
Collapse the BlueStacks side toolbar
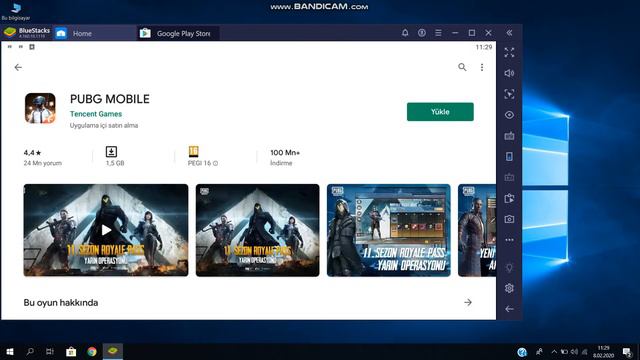[x=509, y=33]
